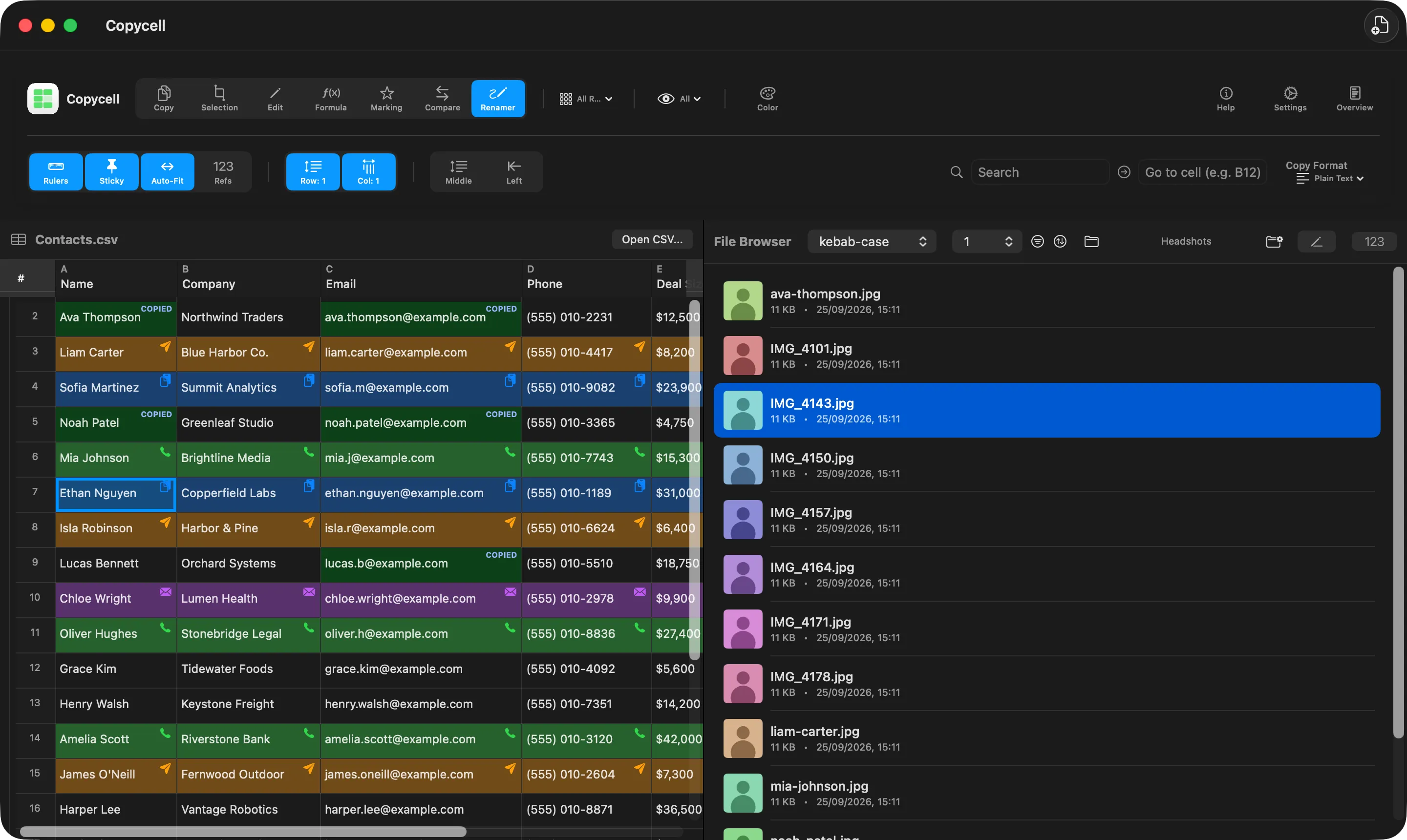Image resolution: width=1407 pixels, height=840 pixels.
Task: Click the Go to cell field
Action: 1202,172
